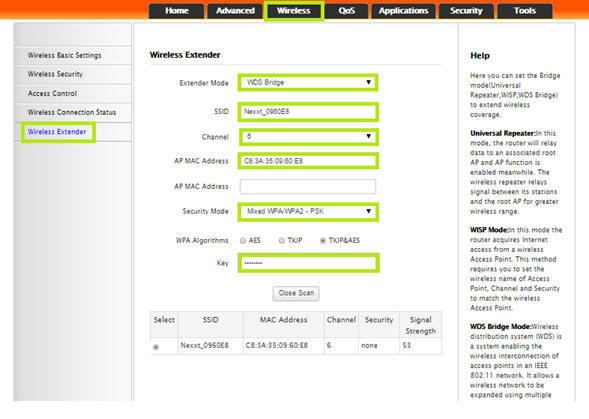The height and width of the screenshot is (419, 589).
Task: Switch to the Advanced tab
Action: coord(235,11)
